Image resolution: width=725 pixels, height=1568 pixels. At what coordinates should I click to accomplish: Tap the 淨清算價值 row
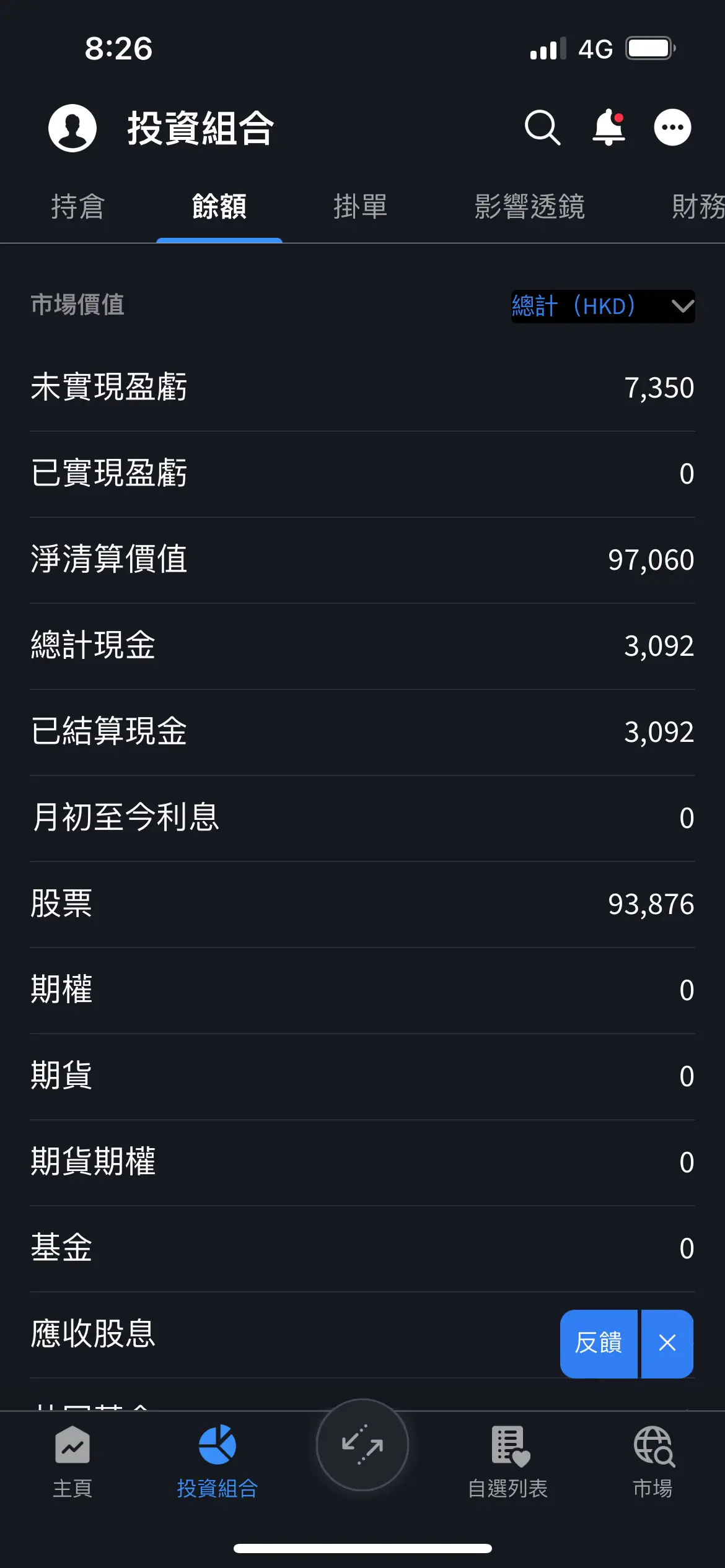click(362, 560)
